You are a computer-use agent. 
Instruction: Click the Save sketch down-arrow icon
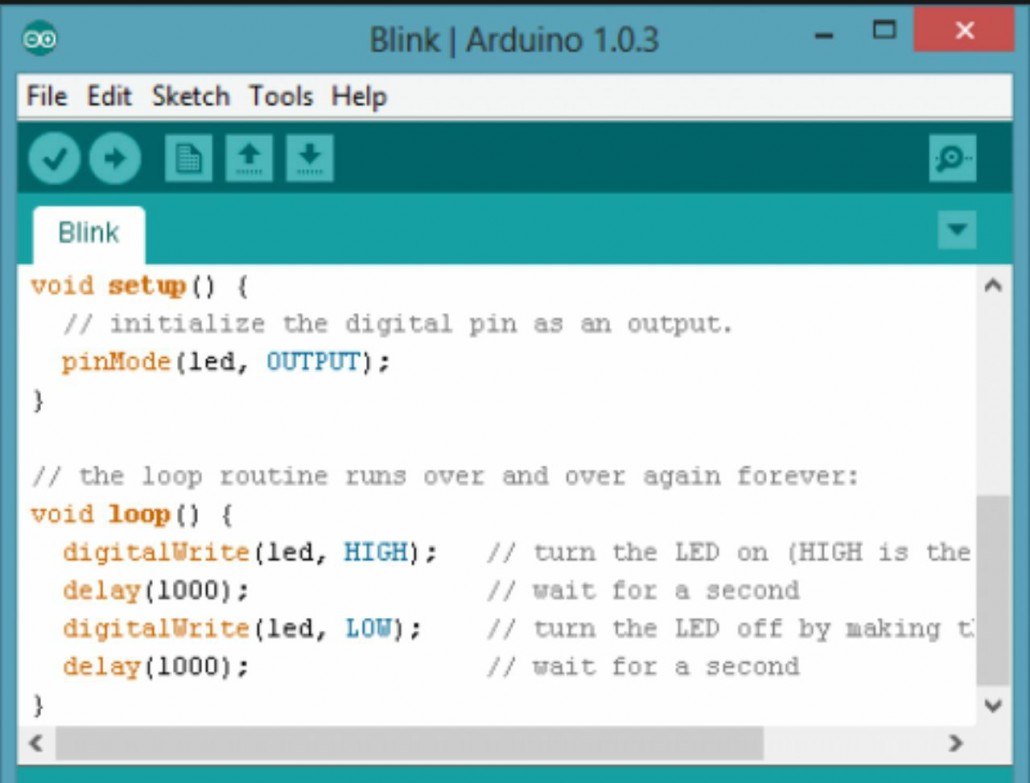310,158
